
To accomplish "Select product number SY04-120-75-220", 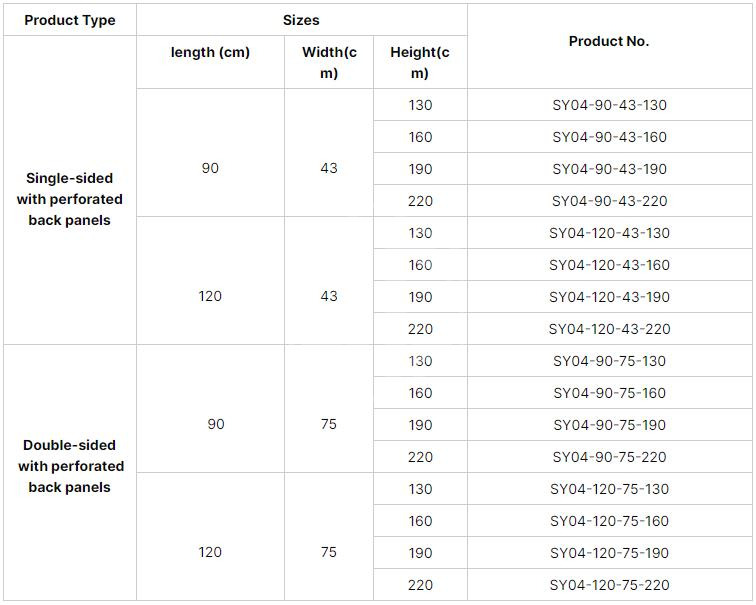I will click(x=609, y=585).
